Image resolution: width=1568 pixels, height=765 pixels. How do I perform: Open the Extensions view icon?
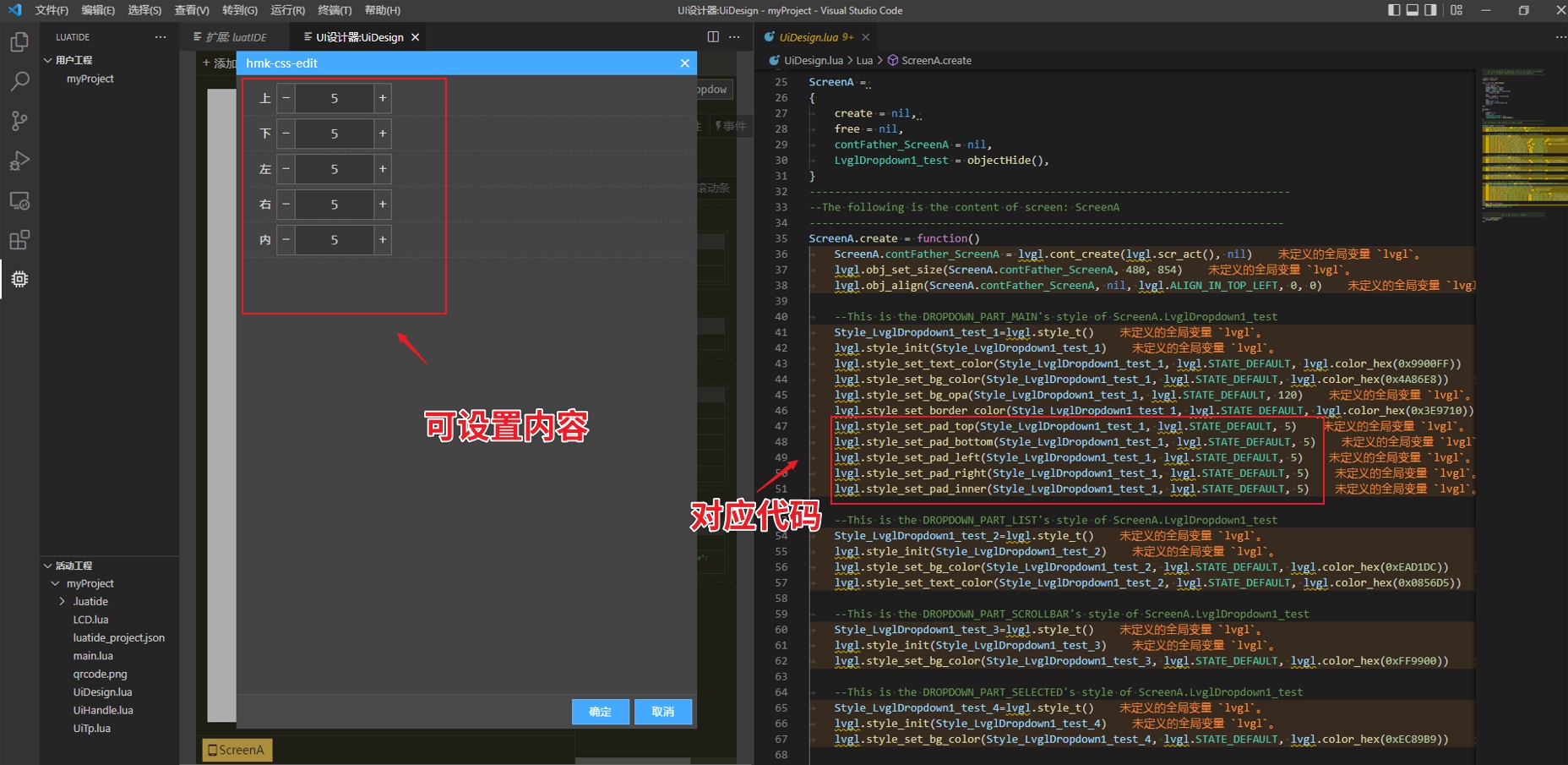pos(19,240)
